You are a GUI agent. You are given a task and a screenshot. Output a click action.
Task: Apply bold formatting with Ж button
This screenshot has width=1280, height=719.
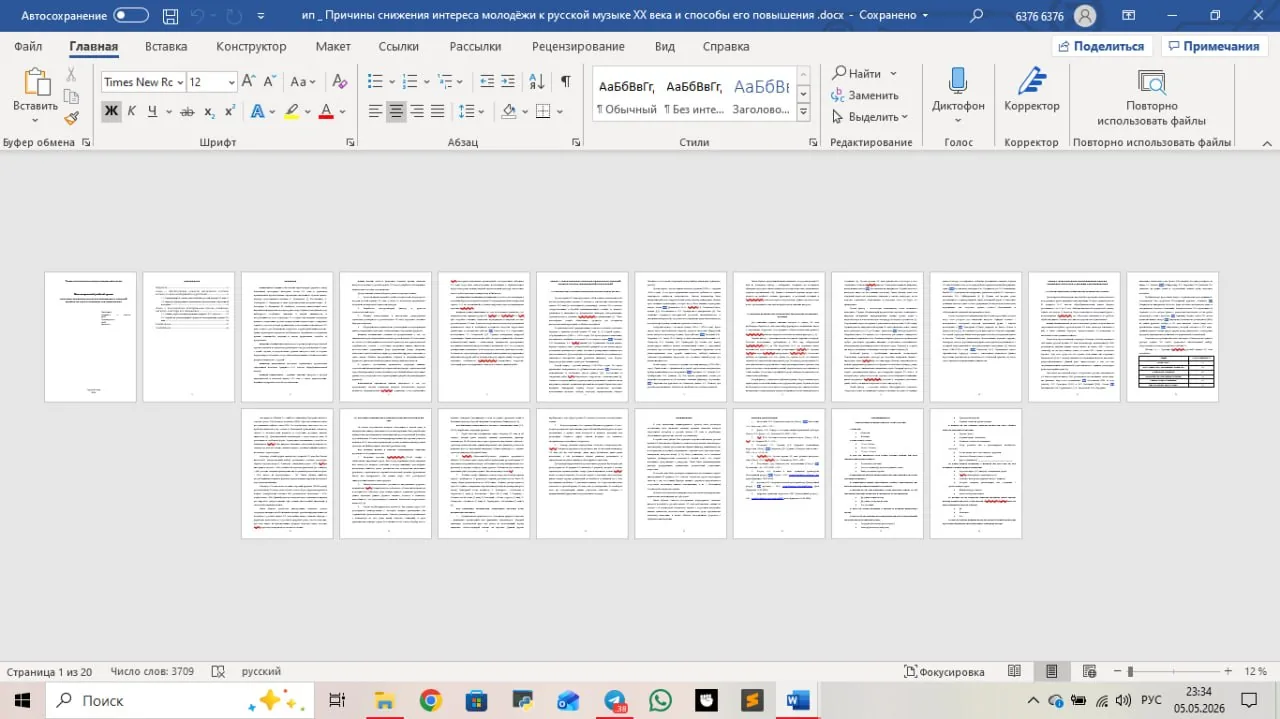tap(111, 111)
